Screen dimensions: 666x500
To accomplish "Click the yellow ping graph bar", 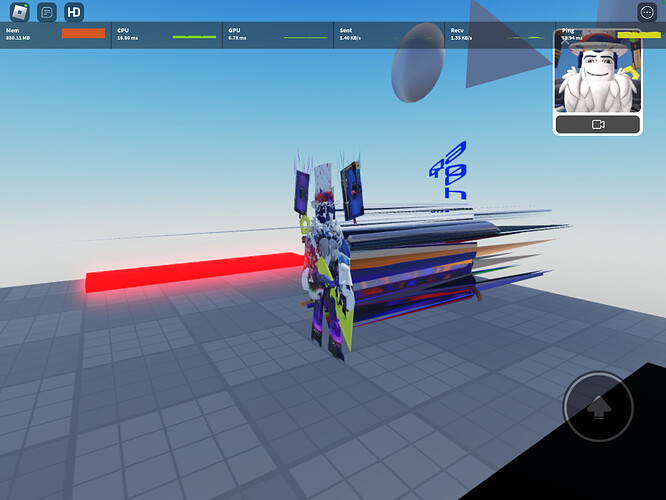I will tap(639, 34).
